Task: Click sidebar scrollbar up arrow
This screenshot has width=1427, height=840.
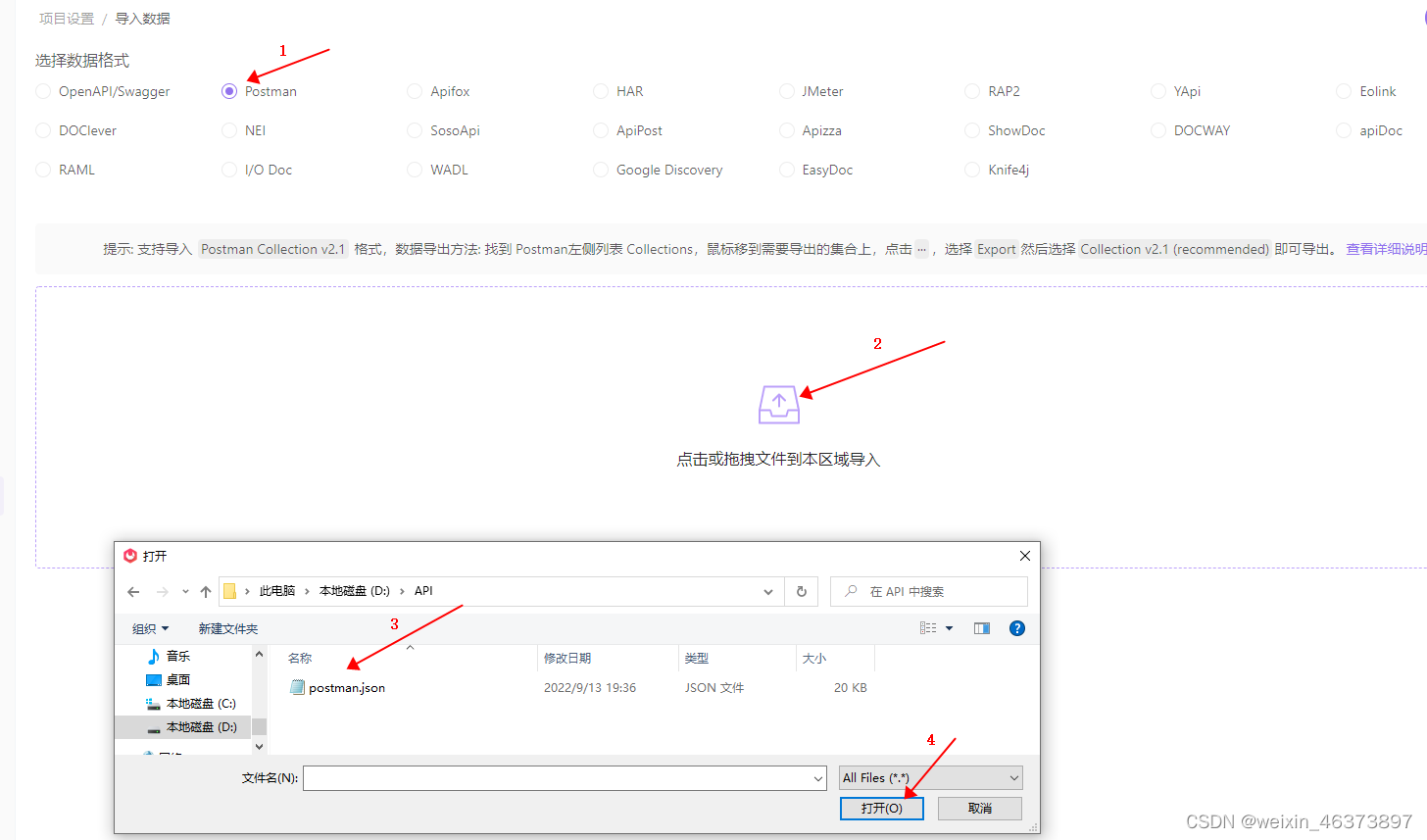Action: point(260,655)
